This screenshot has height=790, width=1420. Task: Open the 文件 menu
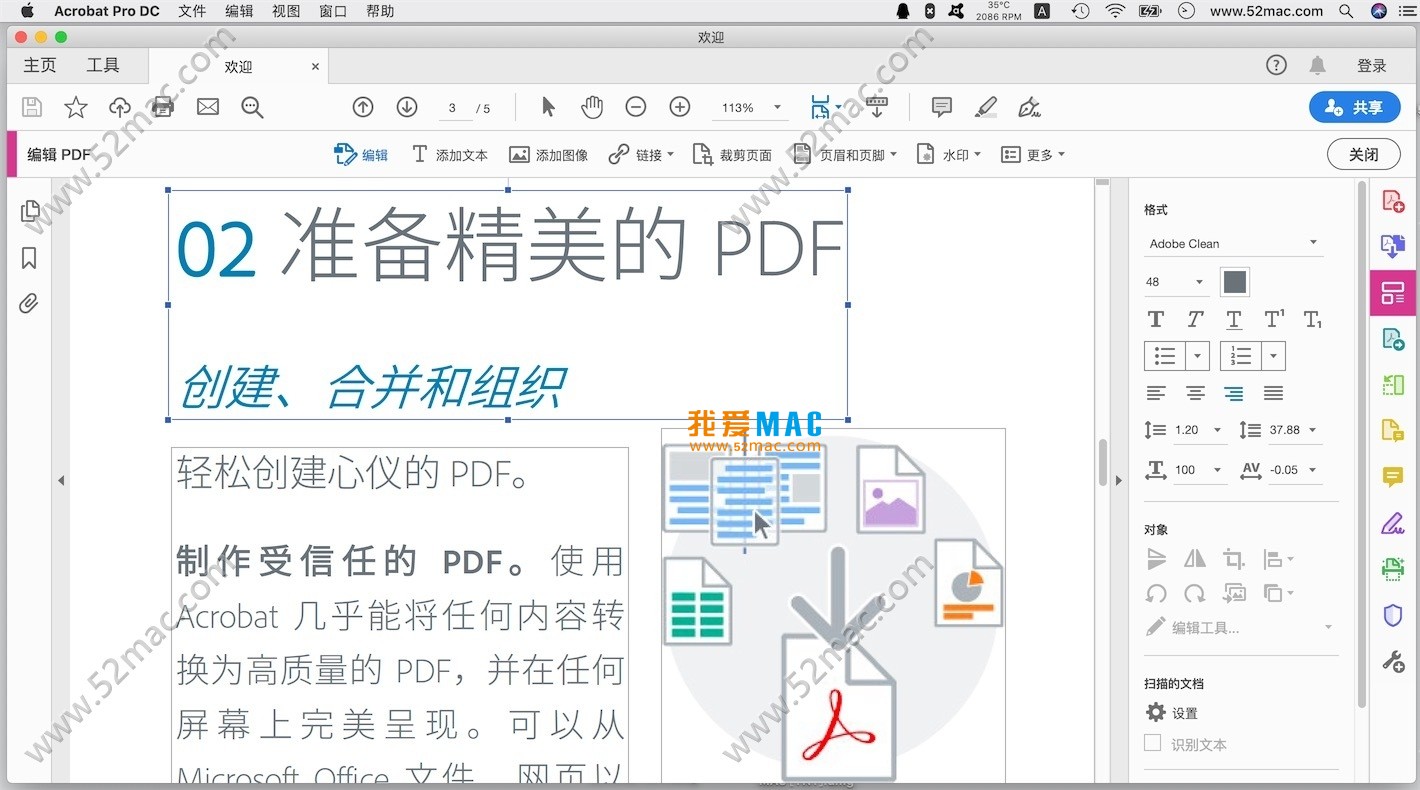click(x=192, y=11)
